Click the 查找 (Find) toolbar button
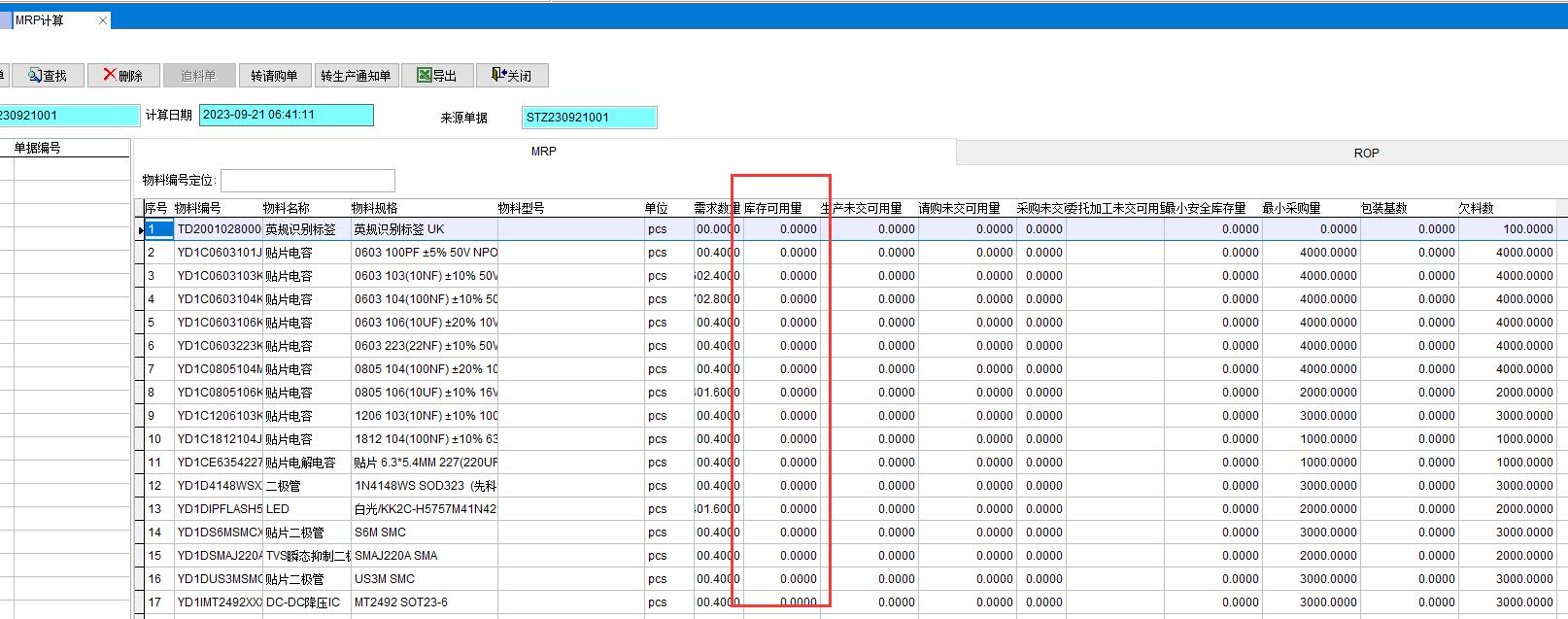This screenshot has height=619, width=1568. coord(48,76)
